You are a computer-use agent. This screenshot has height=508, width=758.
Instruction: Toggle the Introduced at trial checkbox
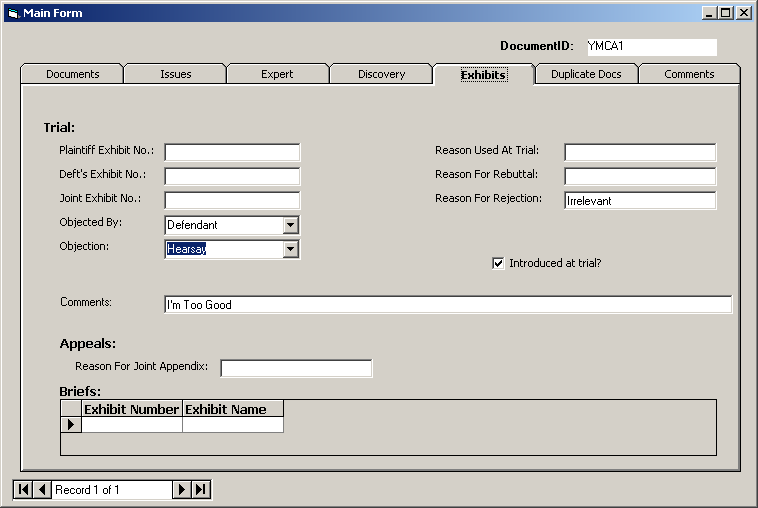coord(498,263)
